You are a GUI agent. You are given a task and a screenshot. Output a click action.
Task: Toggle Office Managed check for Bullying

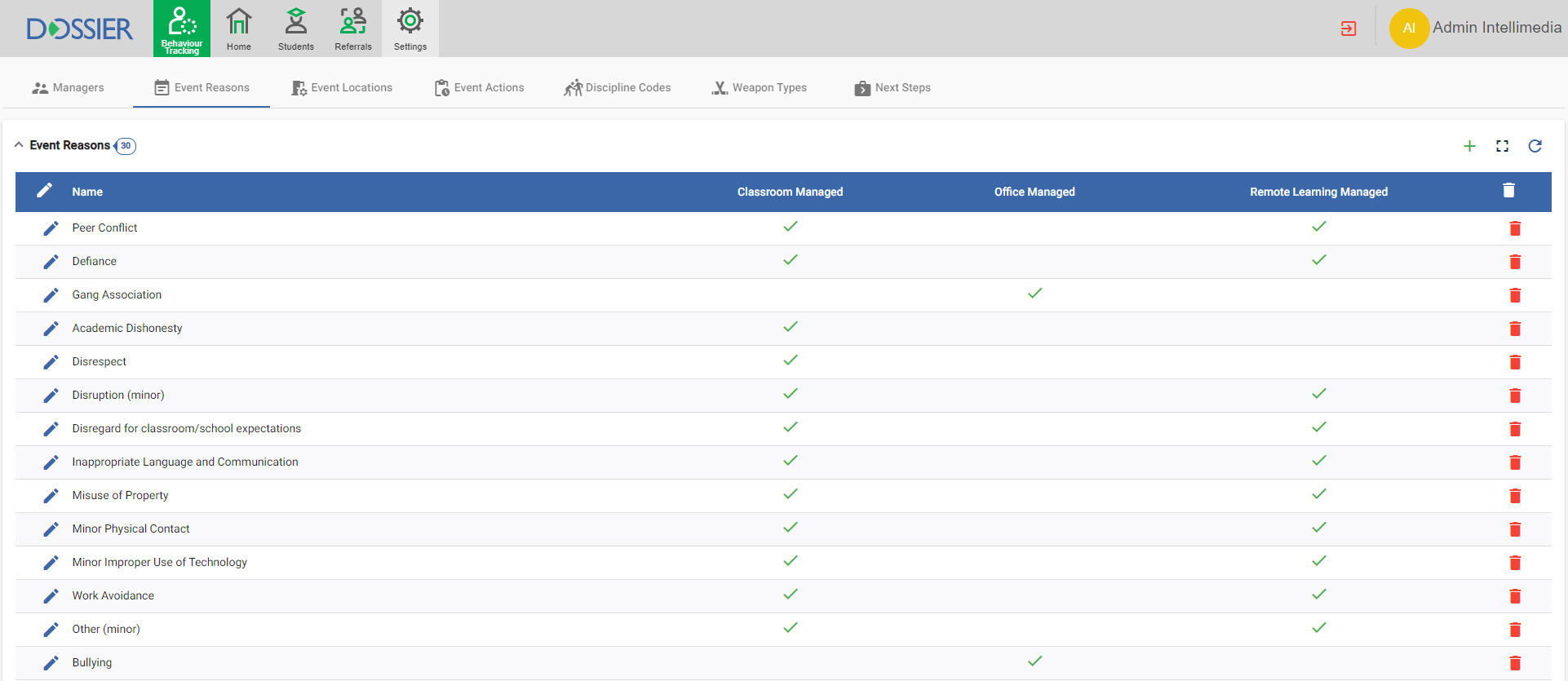coord(1034,661)
